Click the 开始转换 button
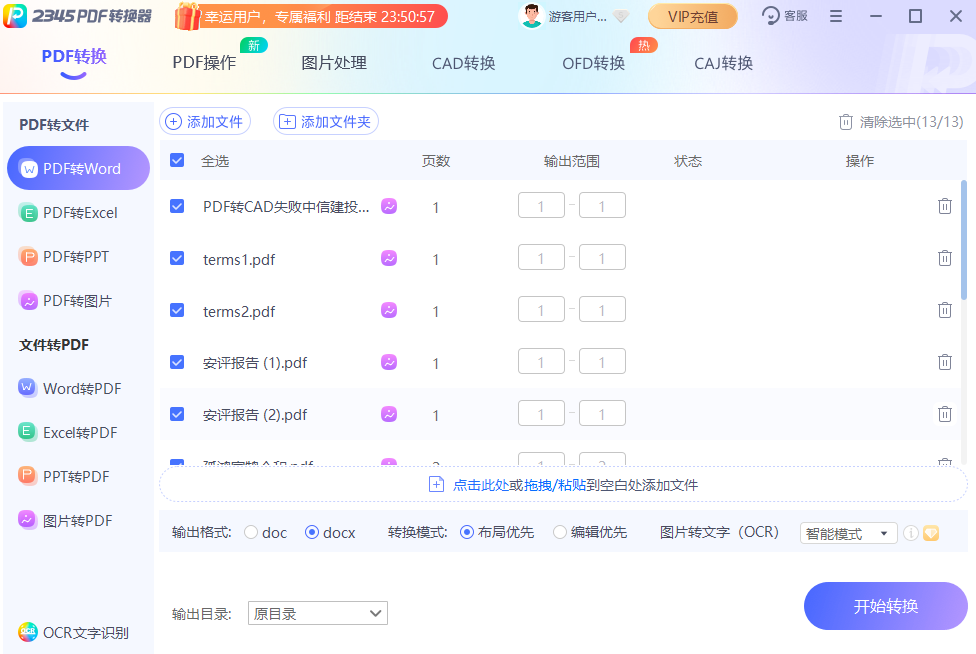Screen dimensions: 976x654 (x=885, y=606)
